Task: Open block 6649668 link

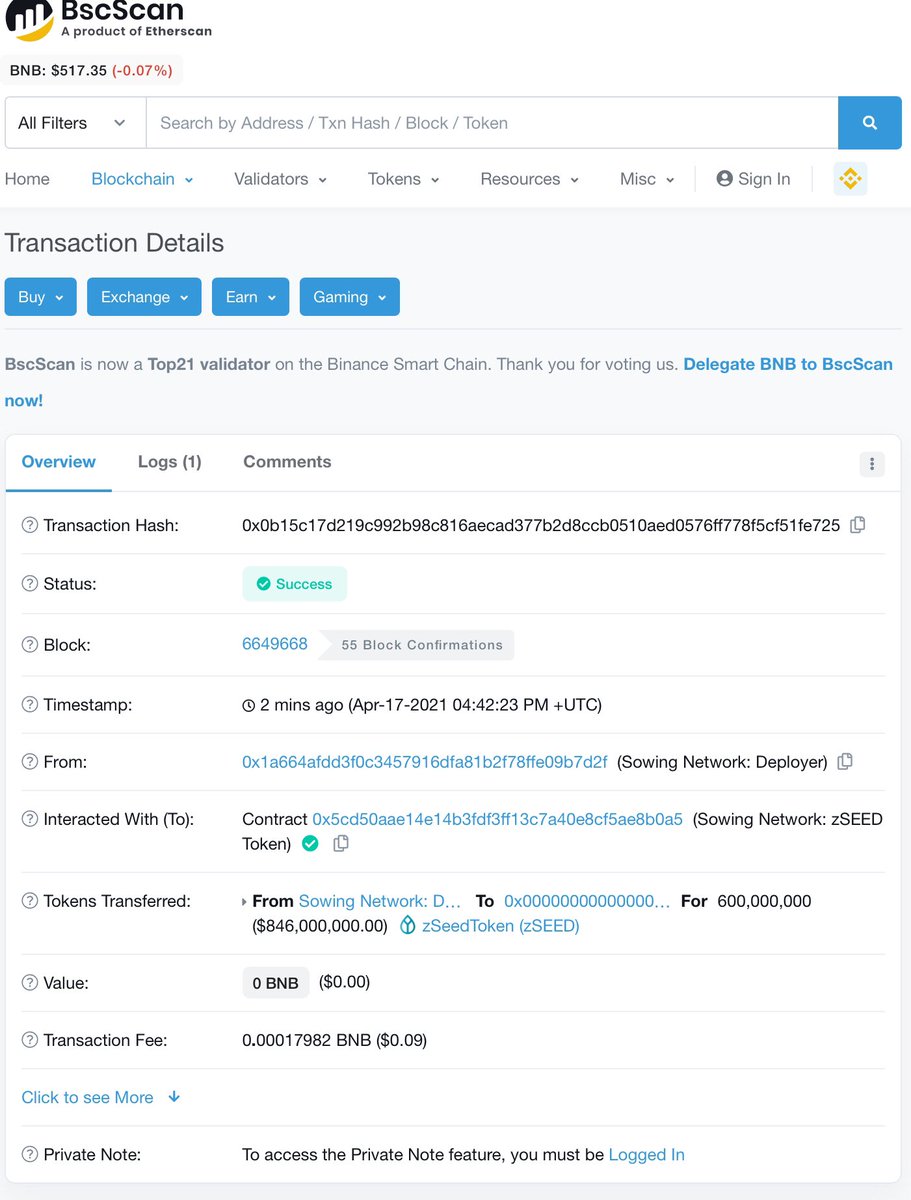Action: point(275,644)
